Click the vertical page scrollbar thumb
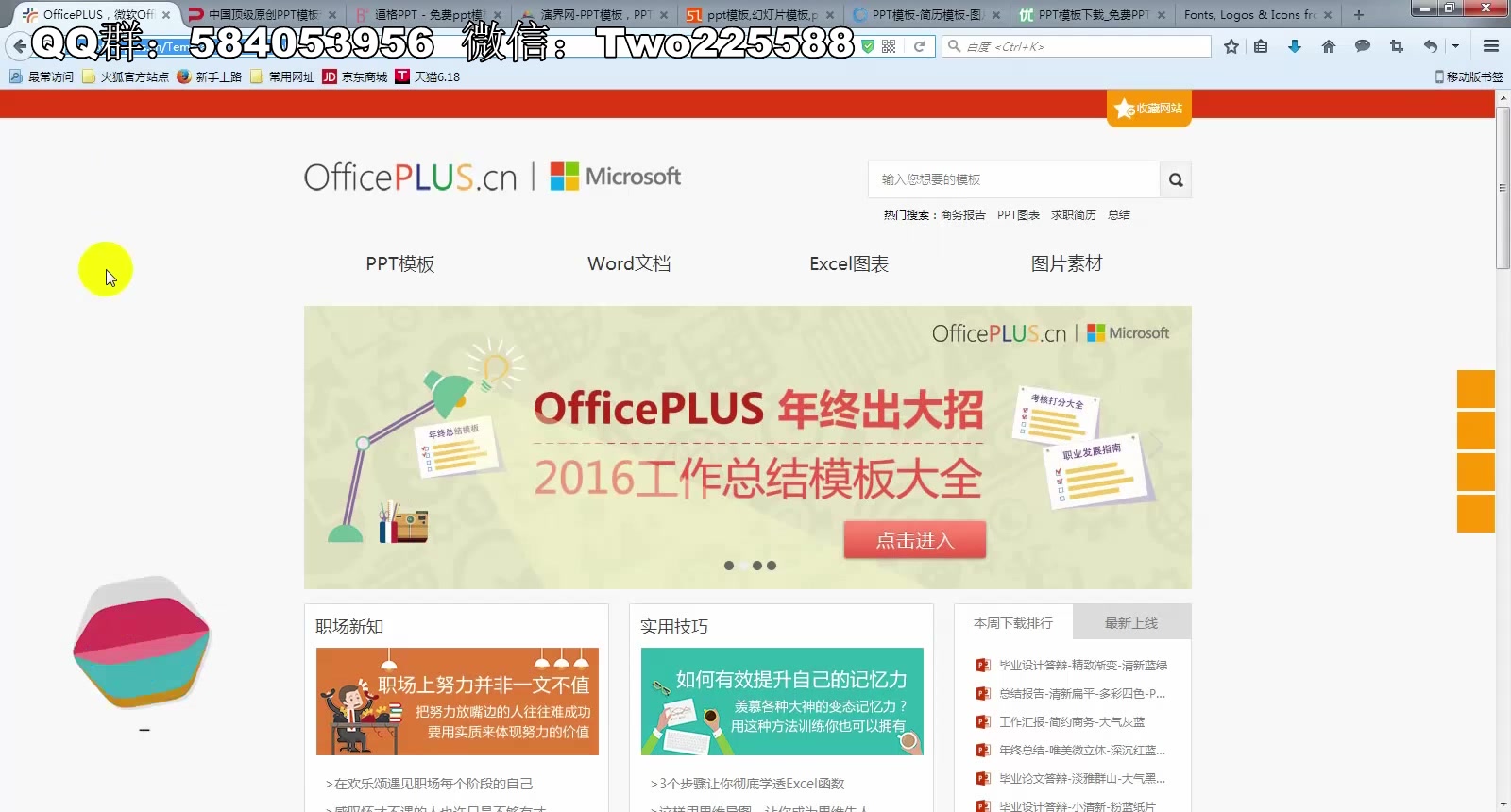1511x812 pixels. pyautogui.click(x=1503, y=189)
